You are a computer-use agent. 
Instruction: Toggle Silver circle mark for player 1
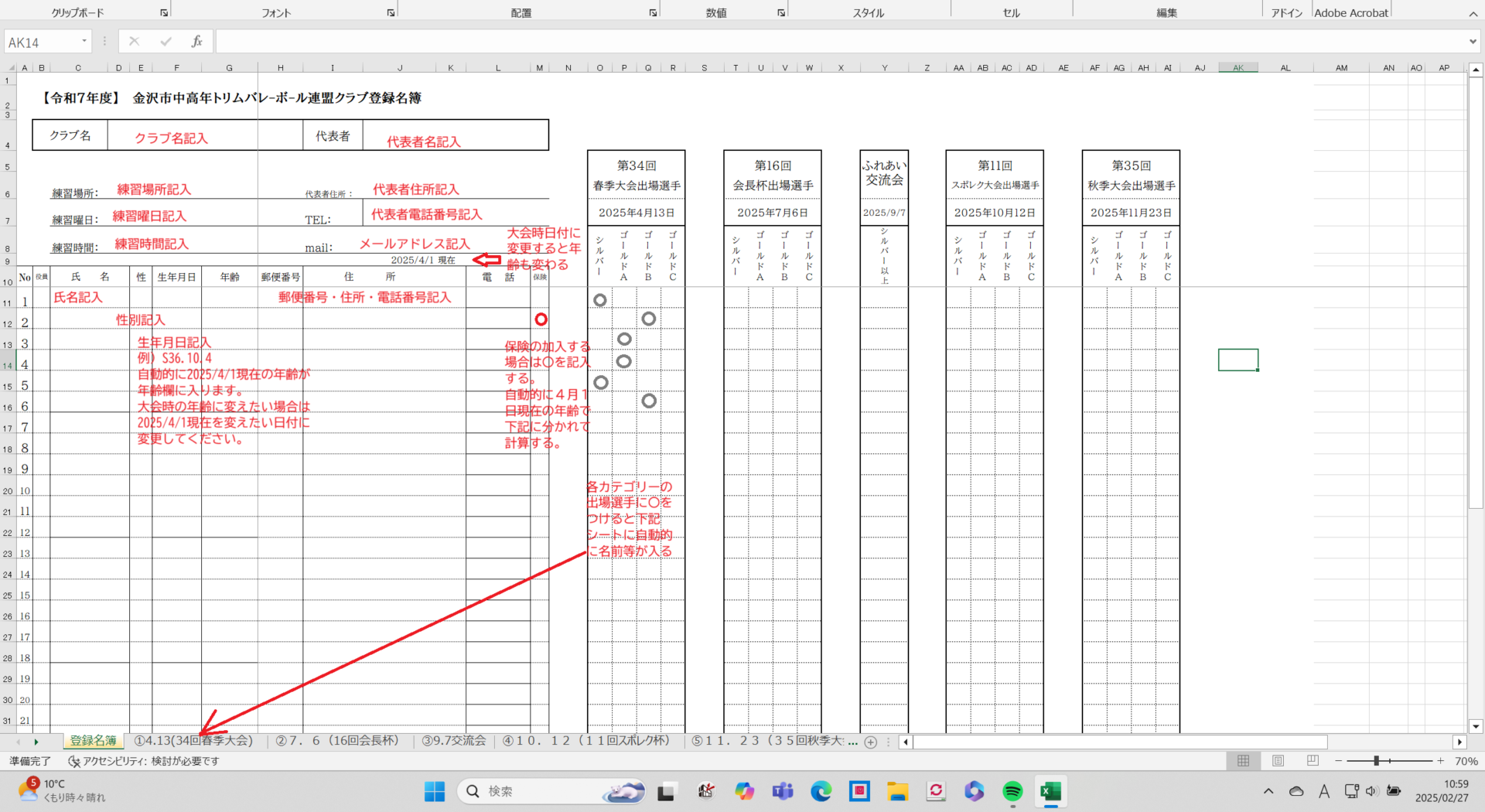pos(600,300)
